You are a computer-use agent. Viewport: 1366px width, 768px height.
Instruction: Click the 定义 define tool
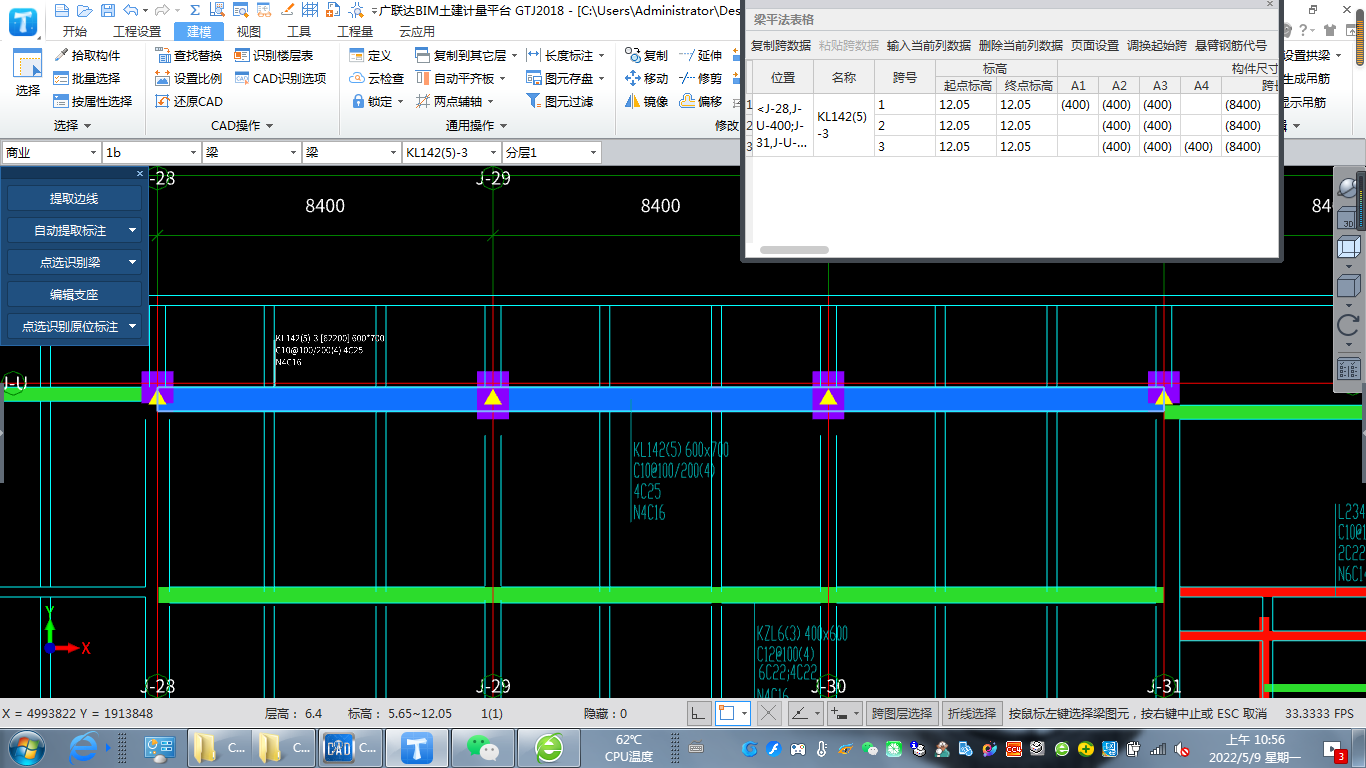[371, 55]
